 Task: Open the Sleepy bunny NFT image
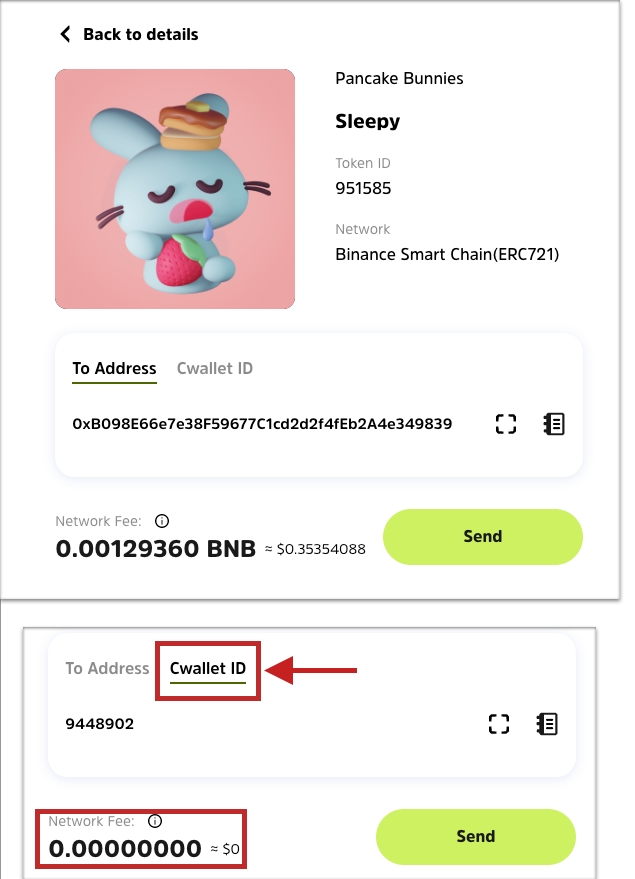(175, 189)
